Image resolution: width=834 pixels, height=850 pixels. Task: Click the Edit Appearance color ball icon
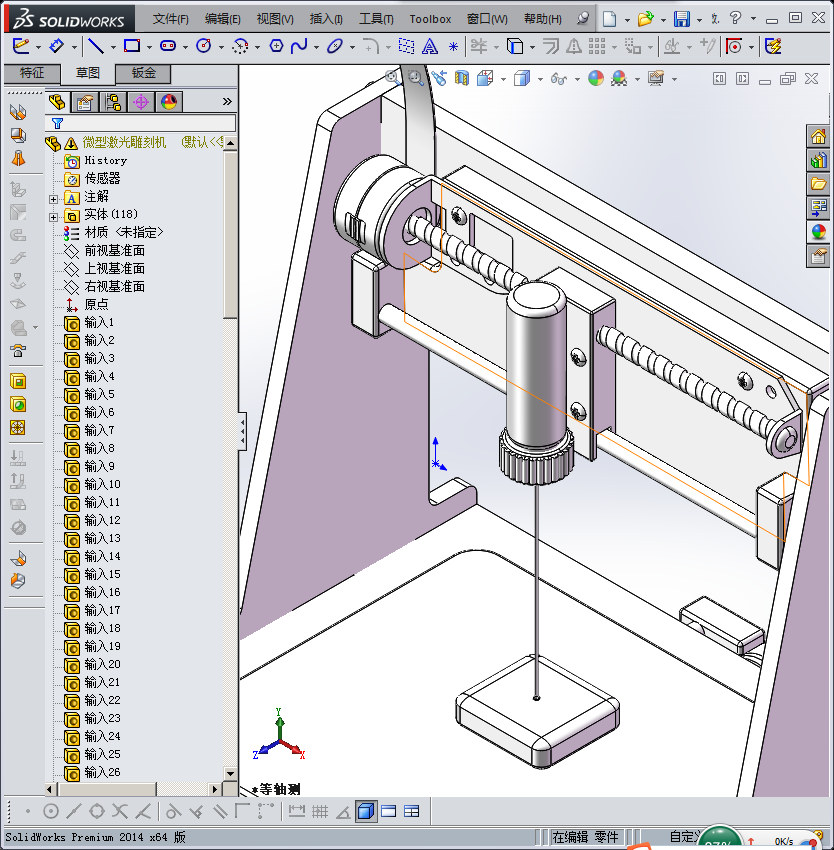pyautogui.click(x=595, y=79)
